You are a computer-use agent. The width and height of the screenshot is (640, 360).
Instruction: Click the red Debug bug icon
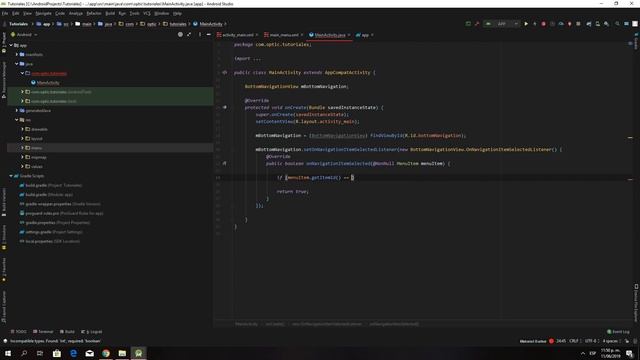click(543, 24)
